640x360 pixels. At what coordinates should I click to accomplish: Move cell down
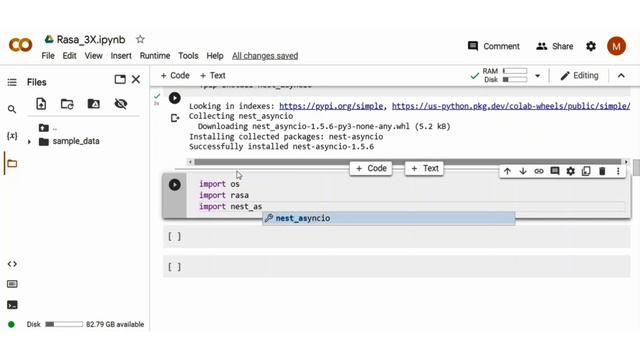523,171
